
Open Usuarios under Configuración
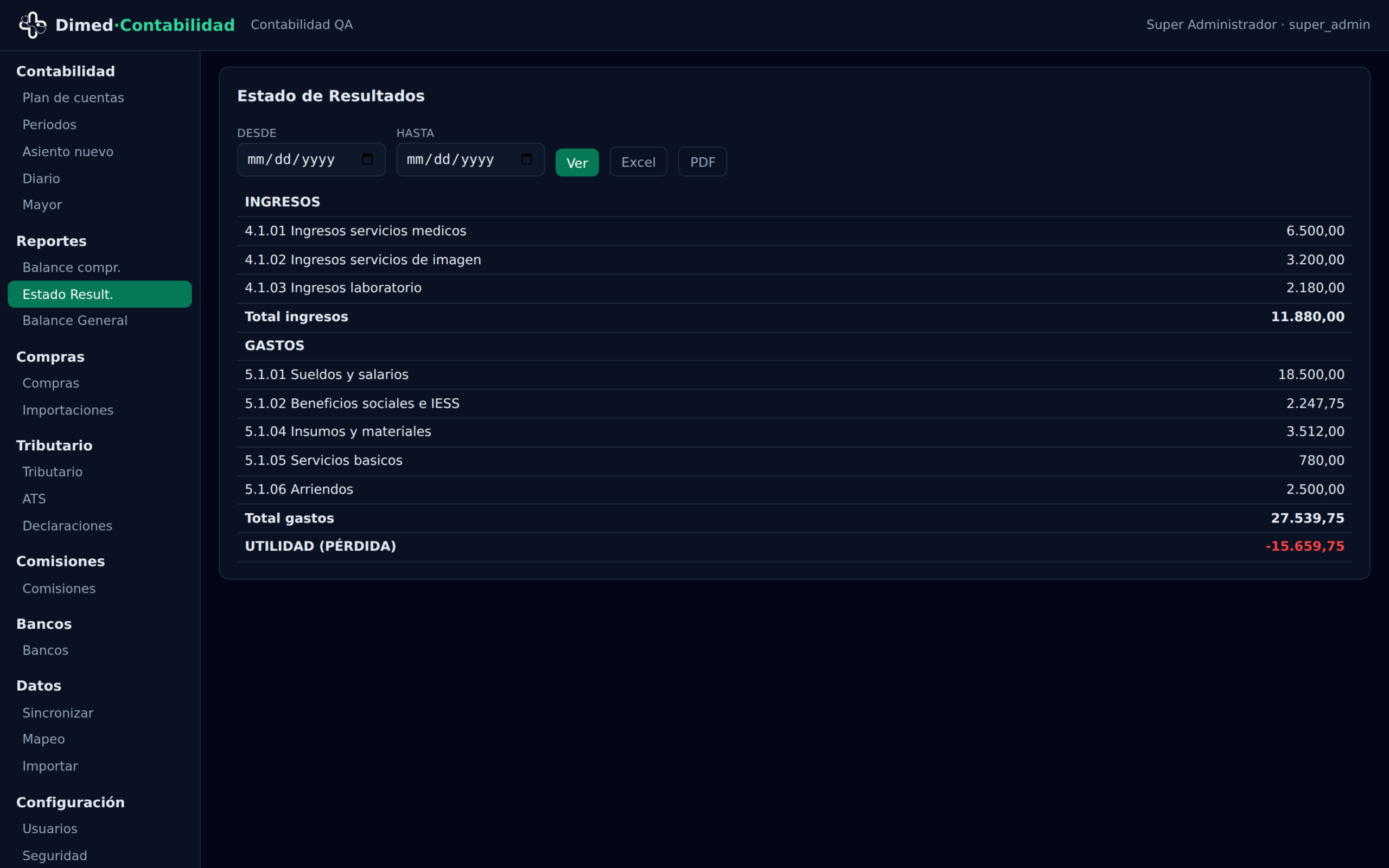point(49,828)
